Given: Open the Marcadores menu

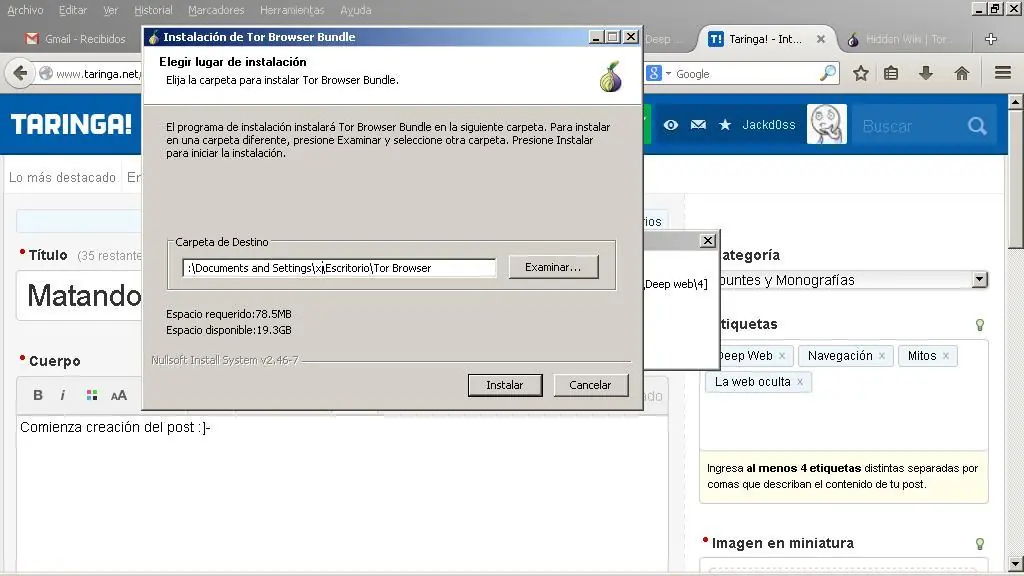Looking at the screenshot, I should click(216, 10).
